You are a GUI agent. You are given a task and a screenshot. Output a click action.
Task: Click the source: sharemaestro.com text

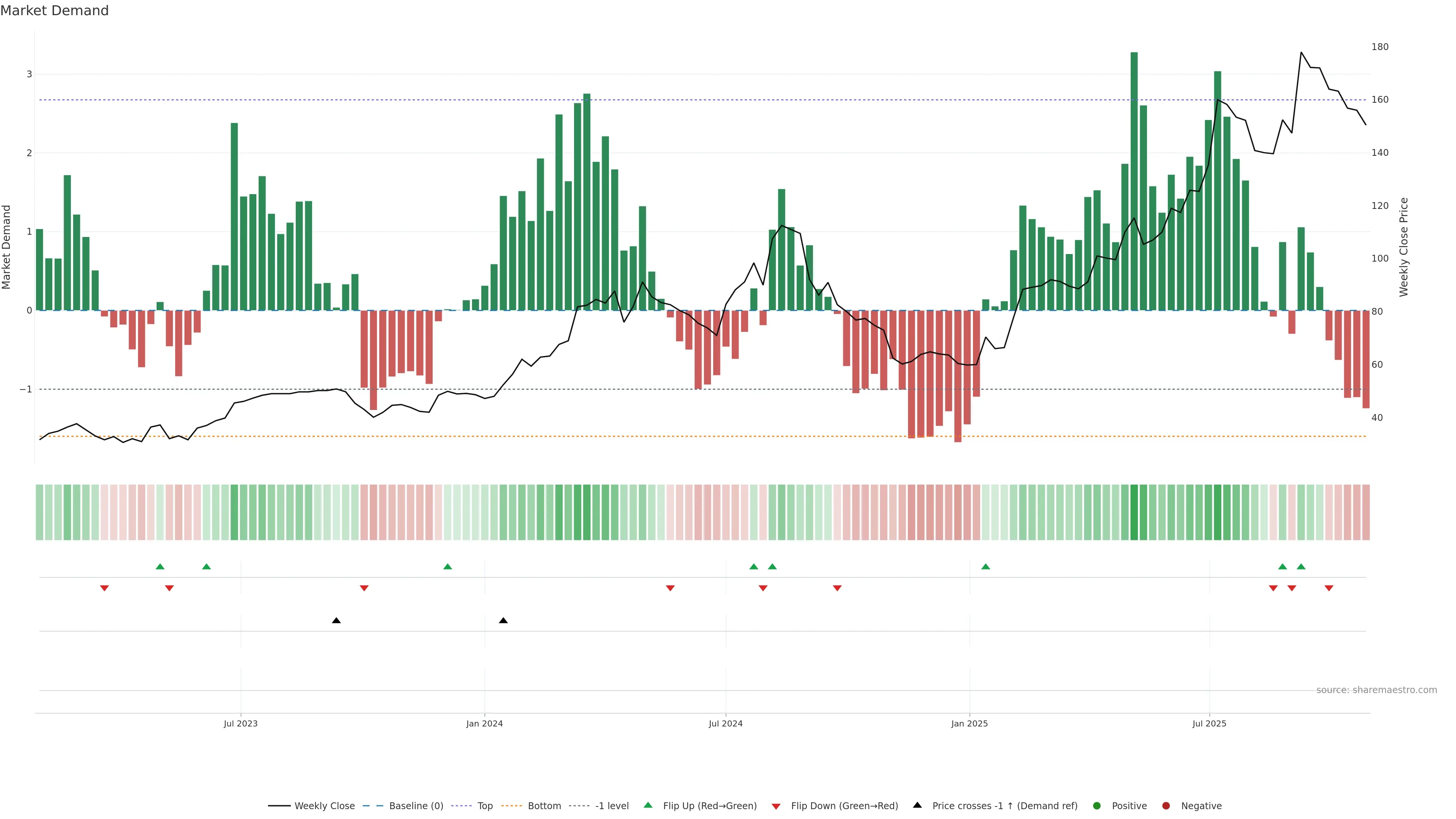[x=1376, y=690]
